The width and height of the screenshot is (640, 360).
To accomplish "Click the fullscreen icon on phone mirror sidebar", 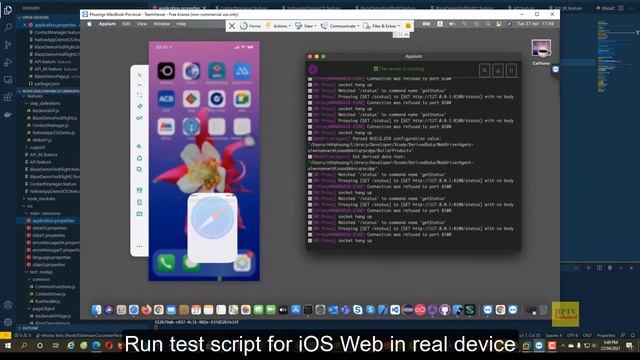I will (x=140, y=95).
